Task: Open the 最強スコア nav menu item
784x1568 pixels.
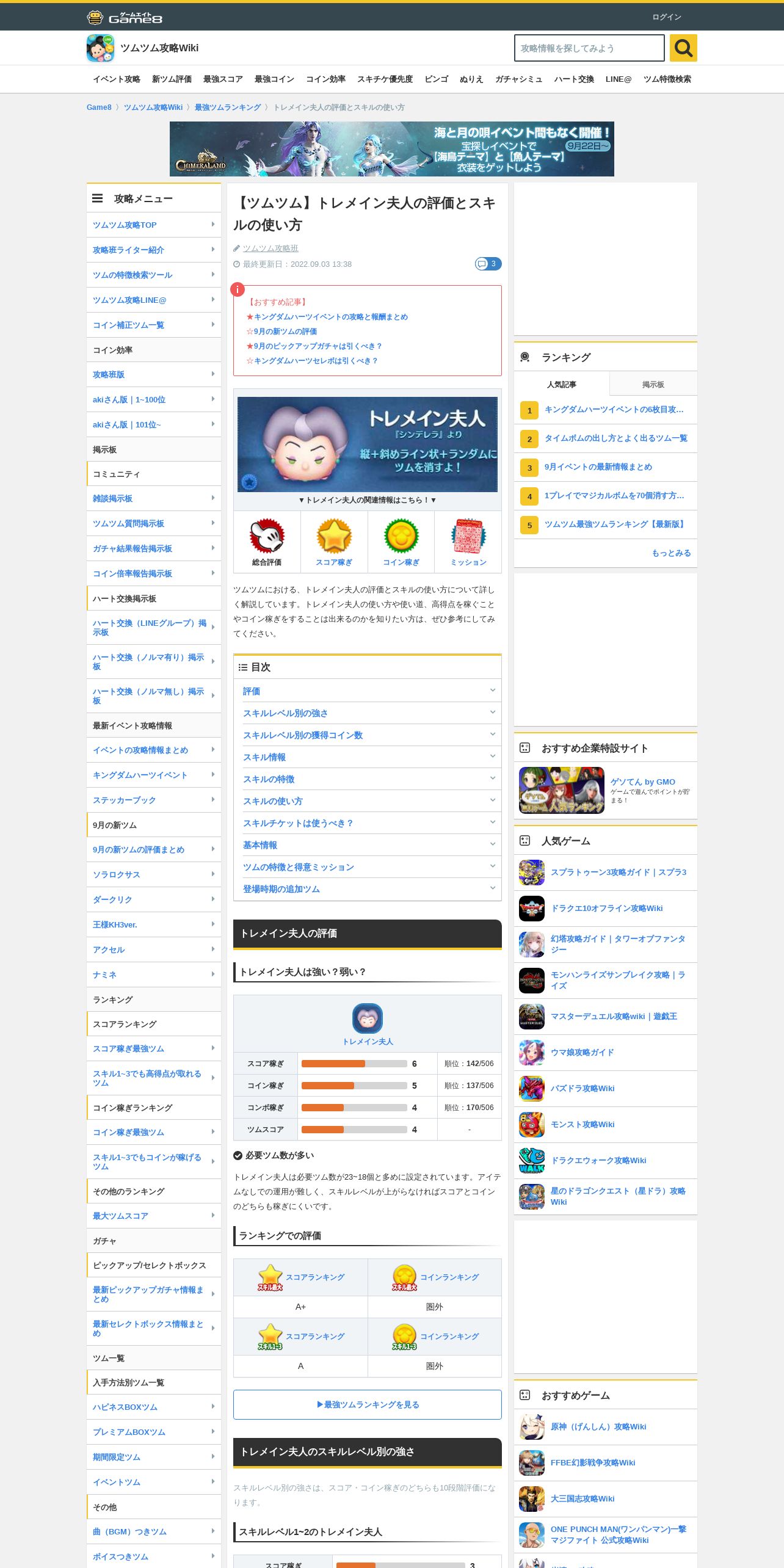Action: [x=223, y=79]
